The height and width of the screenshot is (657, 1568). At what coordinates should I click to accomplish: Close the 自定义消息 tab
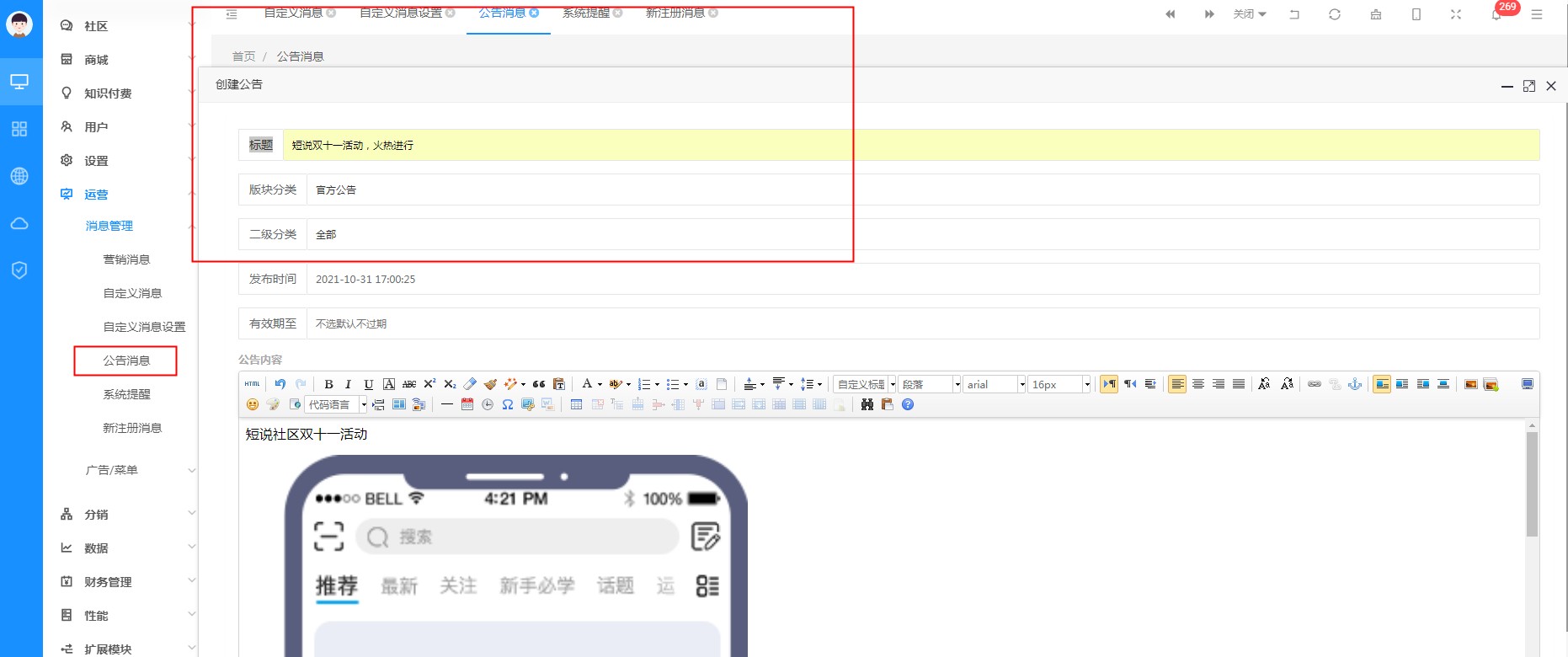coord(331,13)
